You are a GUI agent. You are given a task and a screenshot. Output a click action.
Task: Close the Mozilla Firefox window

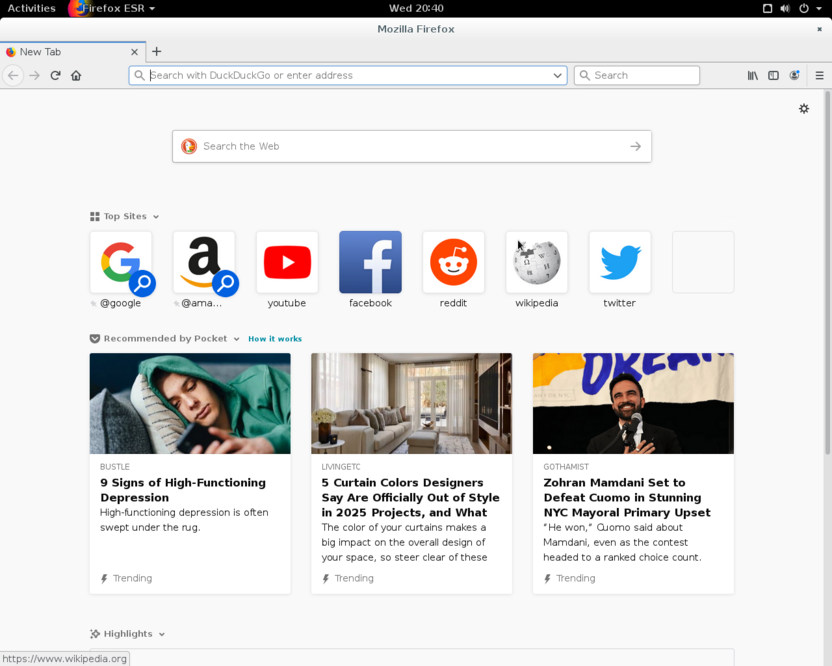click(819, 29)
